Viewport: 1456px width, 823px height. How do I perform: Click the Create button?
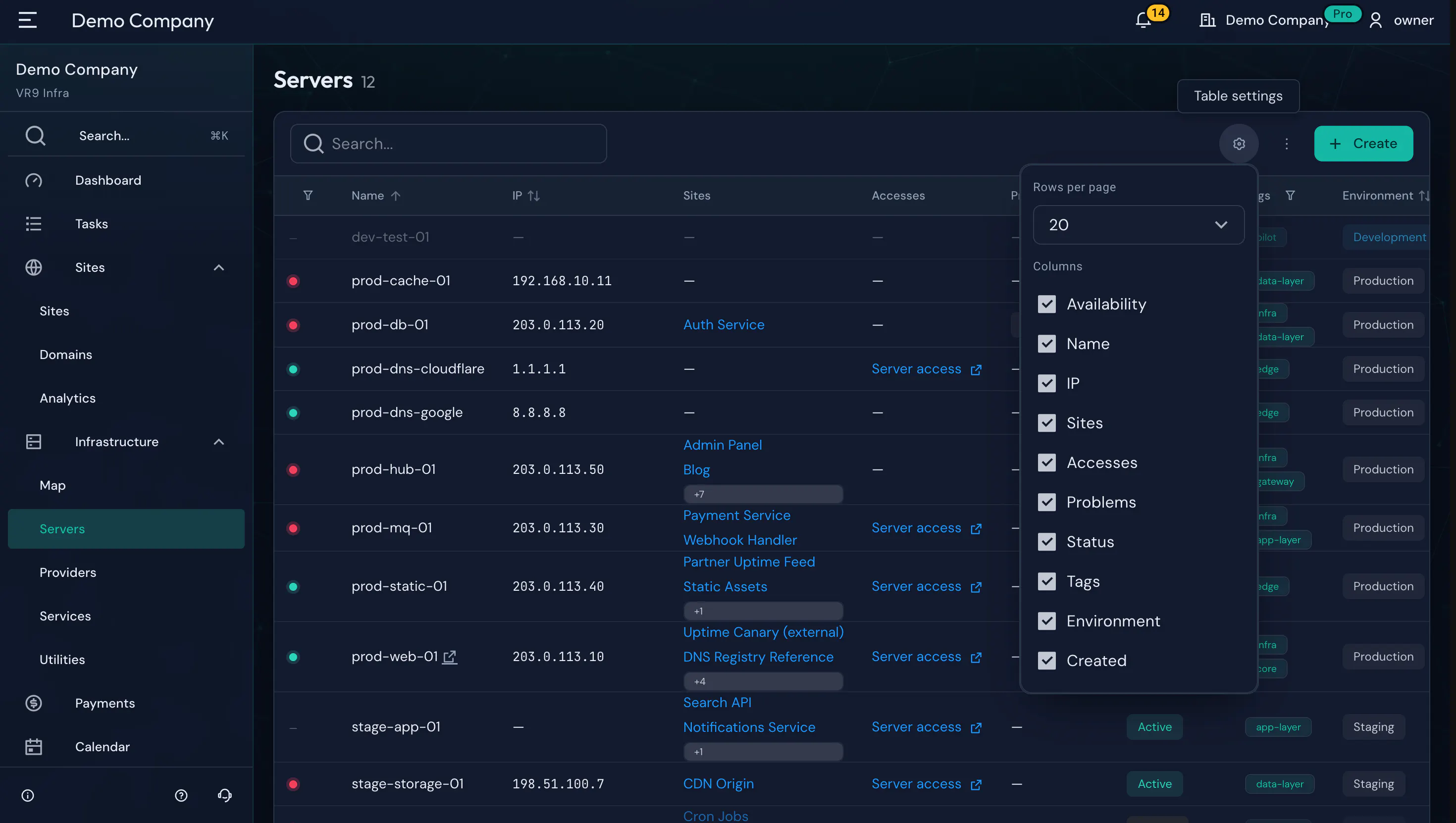point(1363,144)
